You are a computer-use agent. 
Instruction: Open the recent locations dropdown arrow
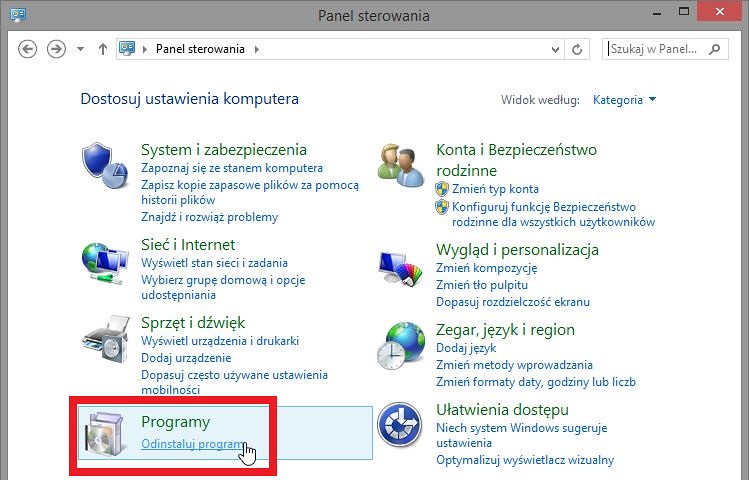click(80, 49)
